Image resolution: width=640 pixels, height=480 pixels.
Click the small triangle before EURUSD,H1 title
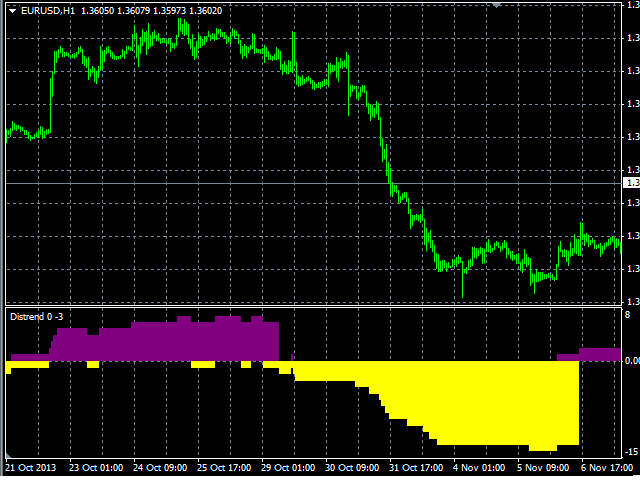point(13,11)
